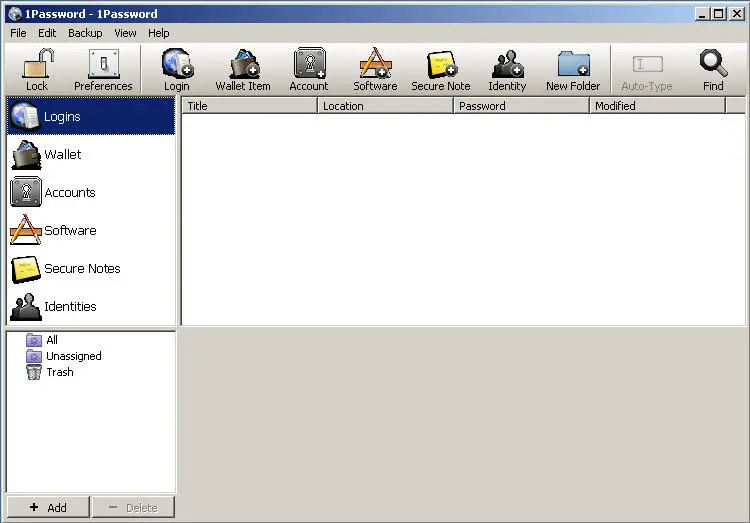Screen dimensions: 750x523
Task: Open the Help menu
Action: click(159, 33)
